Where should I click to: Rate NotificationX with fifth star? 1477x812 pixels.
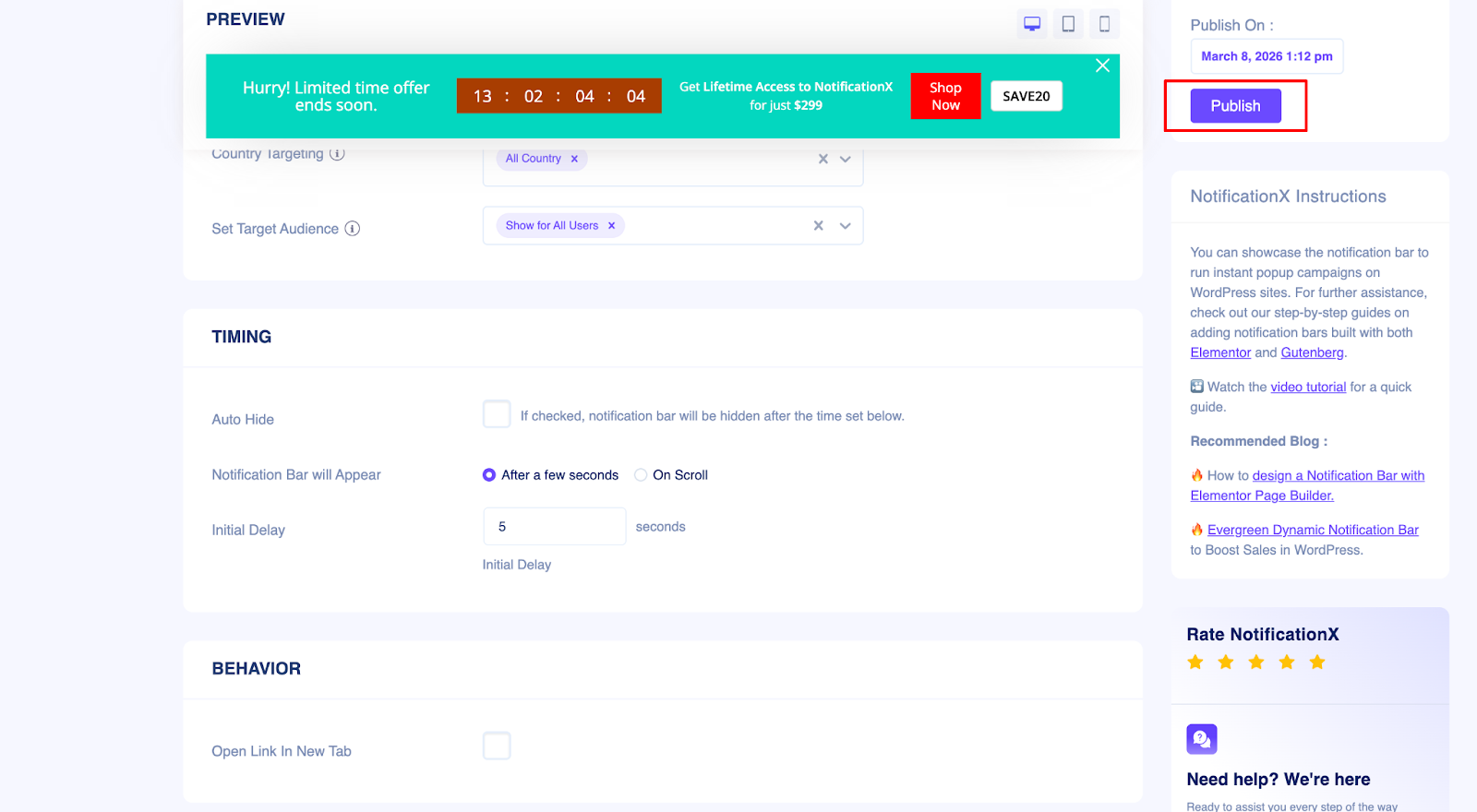pyautogui.click(x=1317, y=662)
